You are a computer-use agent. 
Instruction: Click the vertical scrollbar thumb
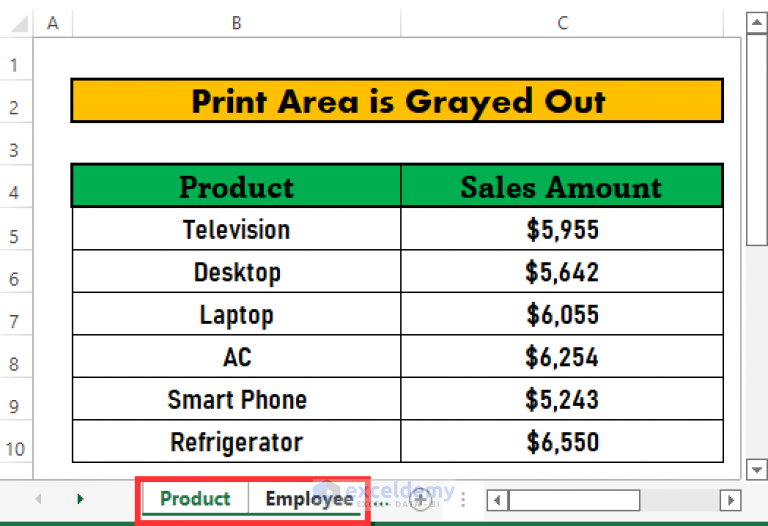pos(757,139)
